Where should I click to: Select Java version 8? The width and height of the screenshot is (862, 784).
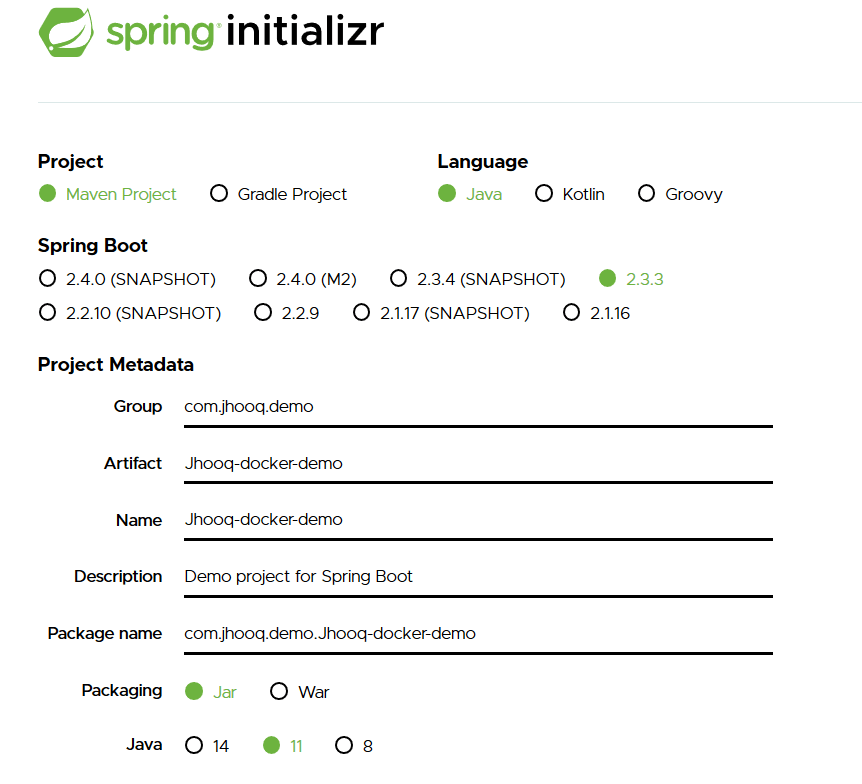(x=343, y=745)
